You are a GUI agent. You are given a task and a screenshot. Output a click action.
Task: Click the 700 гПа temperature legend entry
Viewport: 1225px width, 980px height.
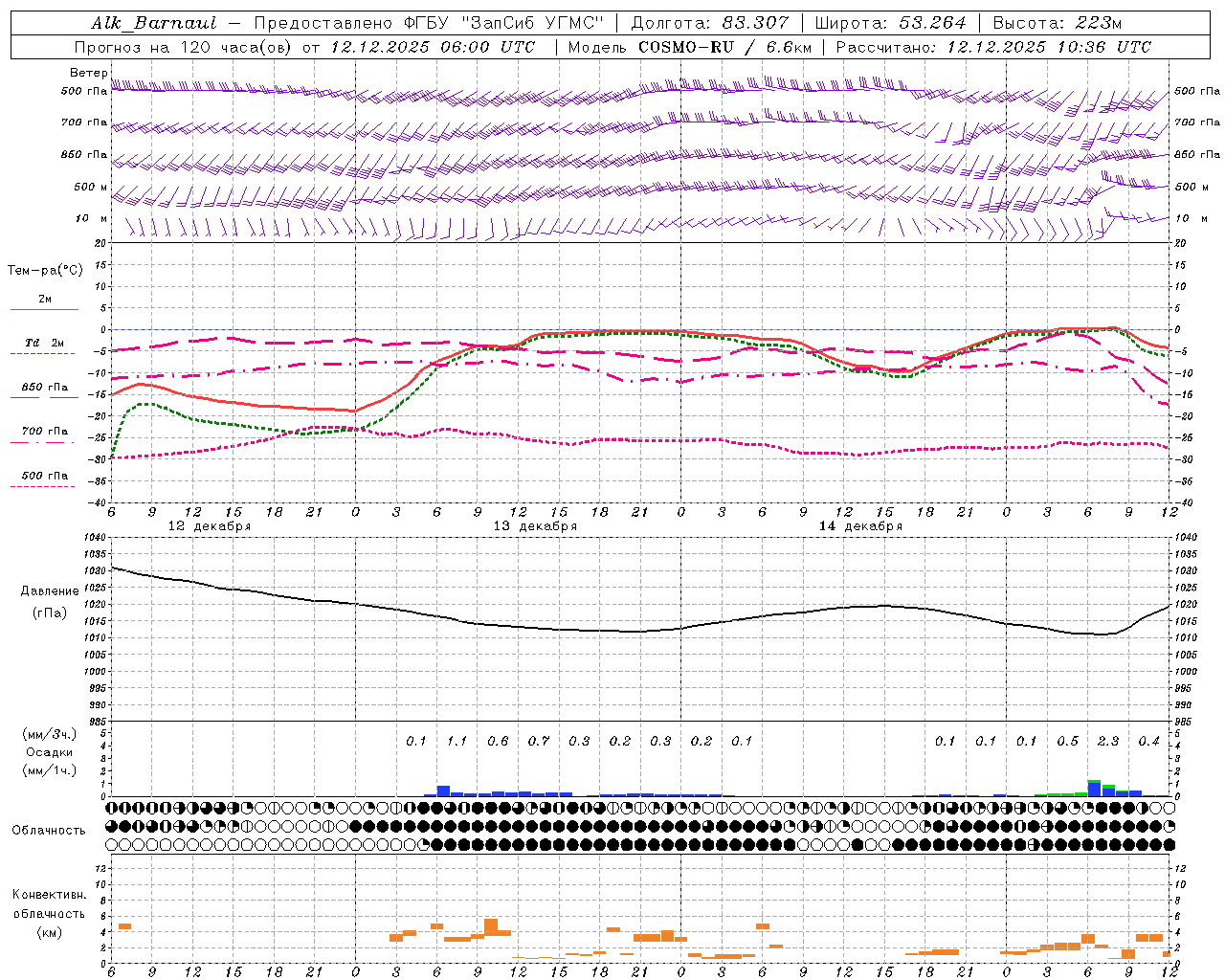[45, 432]
